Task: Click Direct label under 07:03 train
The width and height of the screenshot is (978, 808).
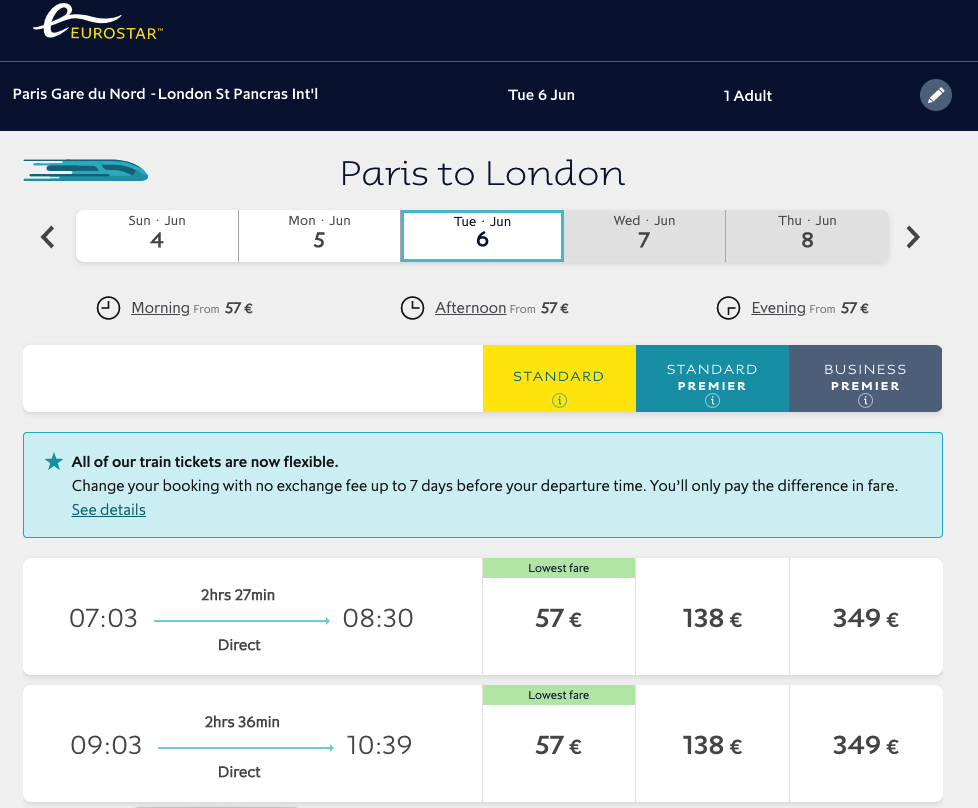Action: pyautogui.click(x=239, y=645)
